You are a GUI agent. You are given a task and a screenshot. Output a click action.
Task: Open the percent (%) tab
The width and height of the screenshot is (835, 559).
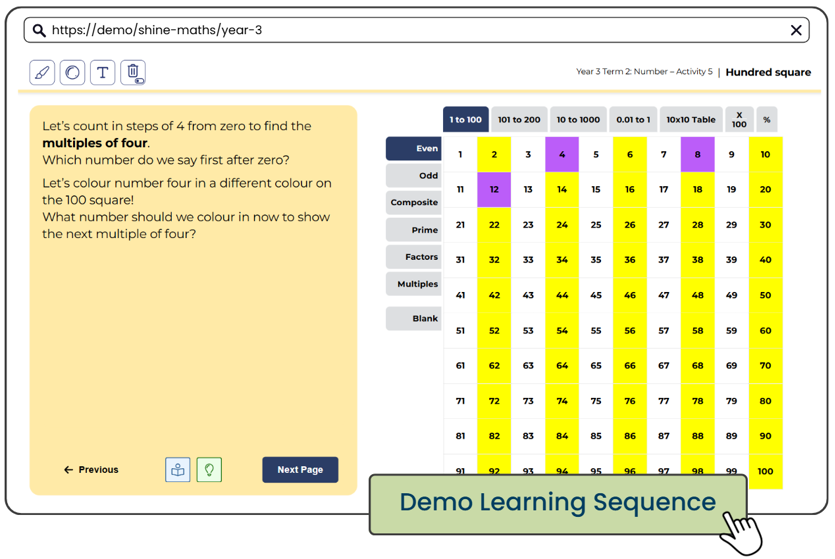tap(767, 120)
